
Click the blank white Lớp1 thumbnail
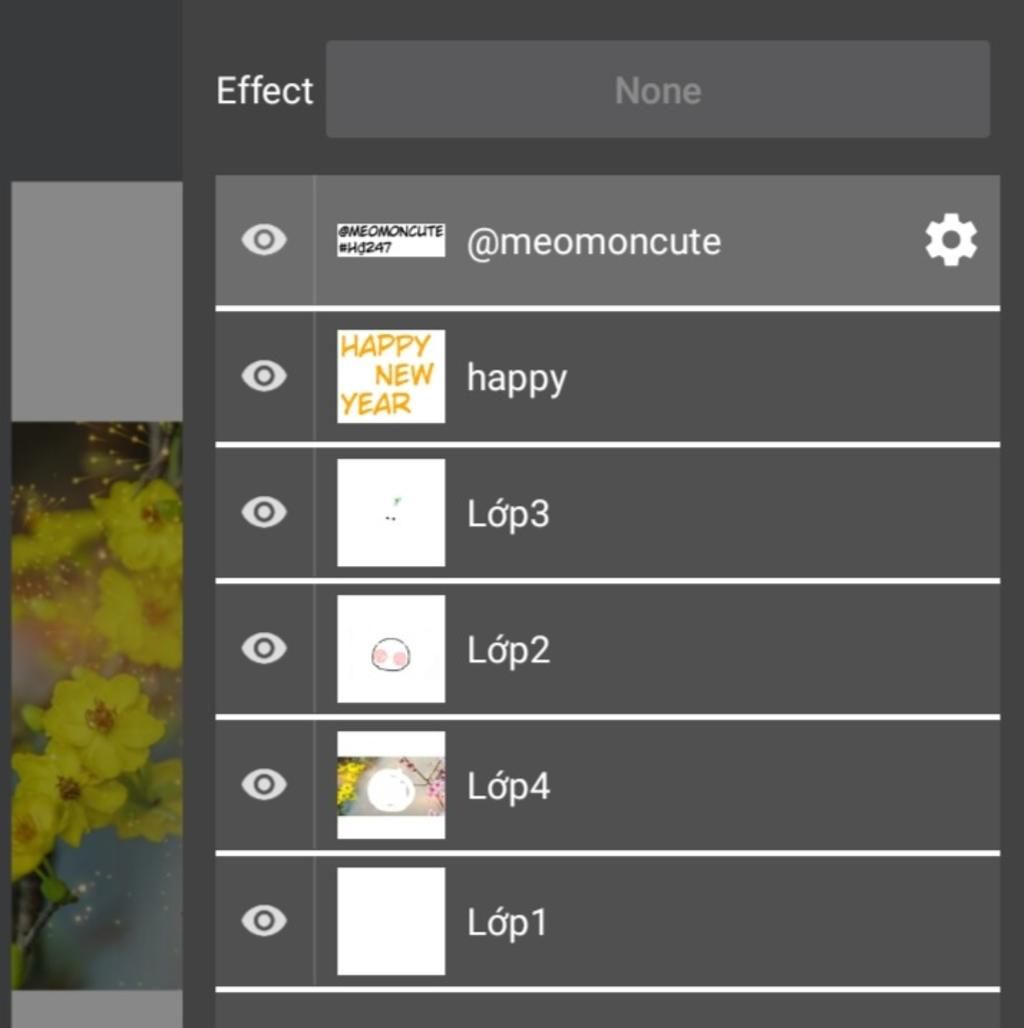point(391,921)
